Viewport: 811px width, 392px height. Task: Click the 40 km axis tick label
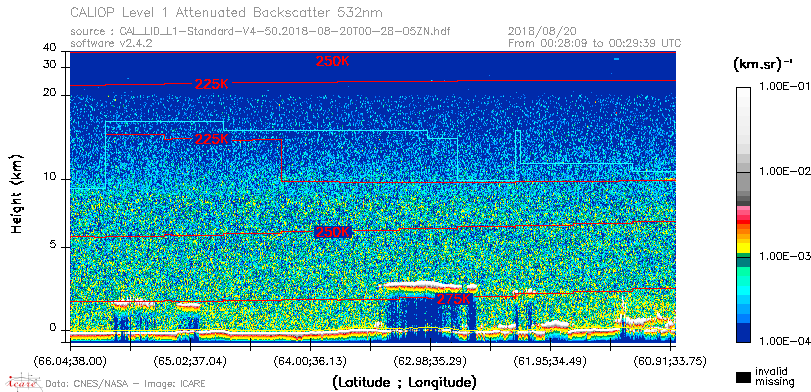click(x=50, y=48)
